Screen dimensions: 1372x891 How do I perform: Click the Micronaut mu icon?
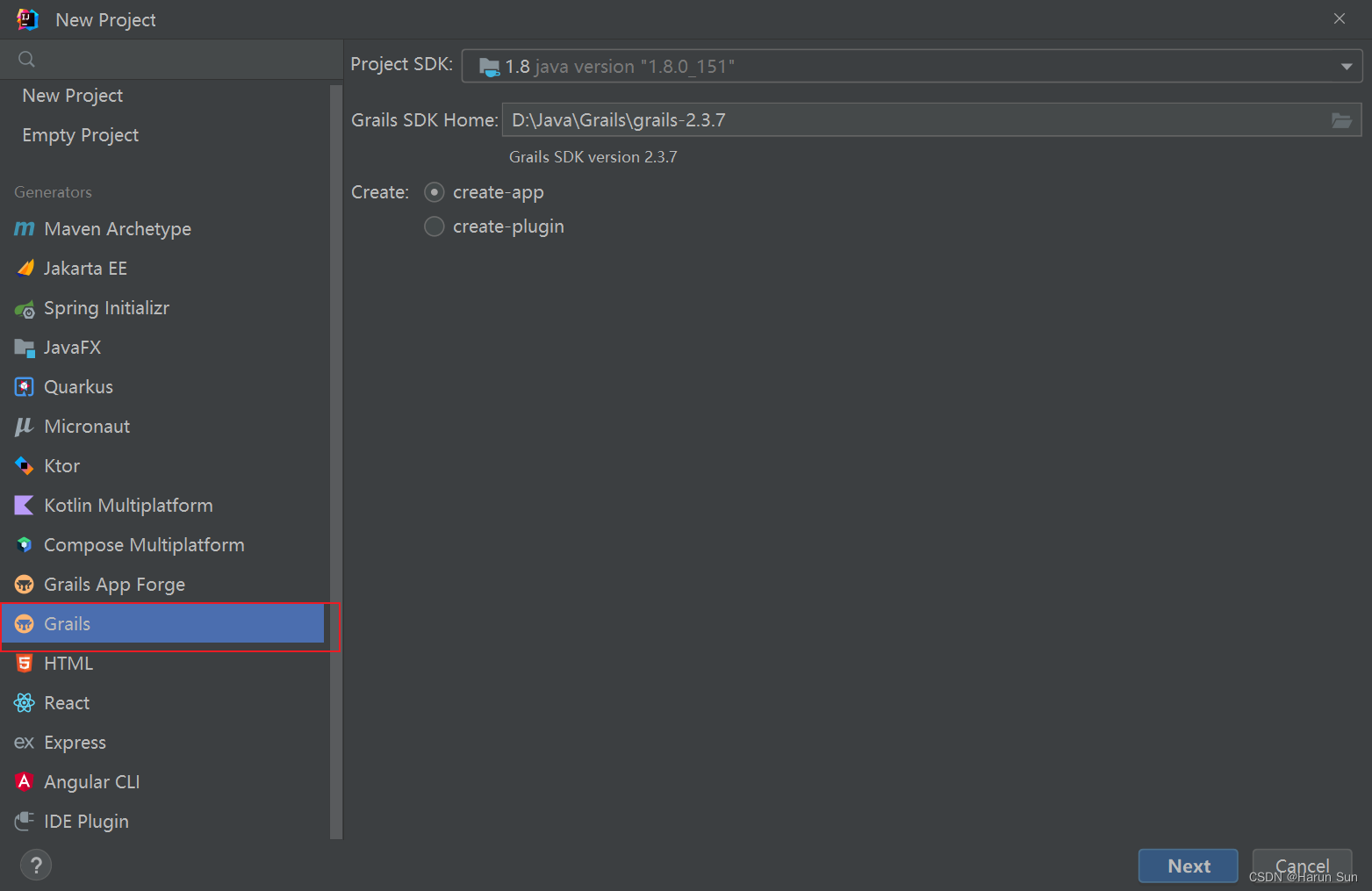tap(25, 427)
